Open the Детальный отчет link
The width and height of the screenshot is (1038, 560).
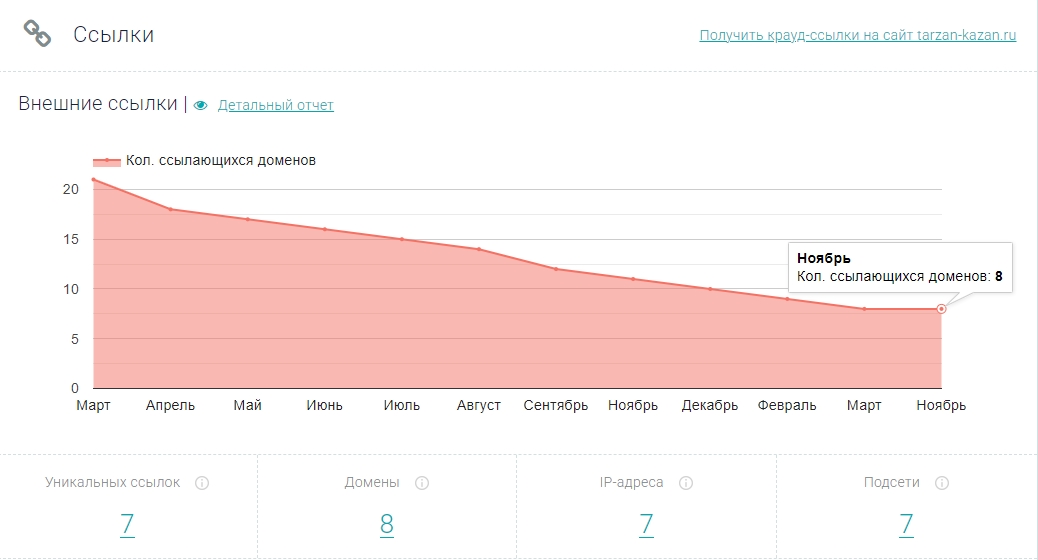[275, 105]
